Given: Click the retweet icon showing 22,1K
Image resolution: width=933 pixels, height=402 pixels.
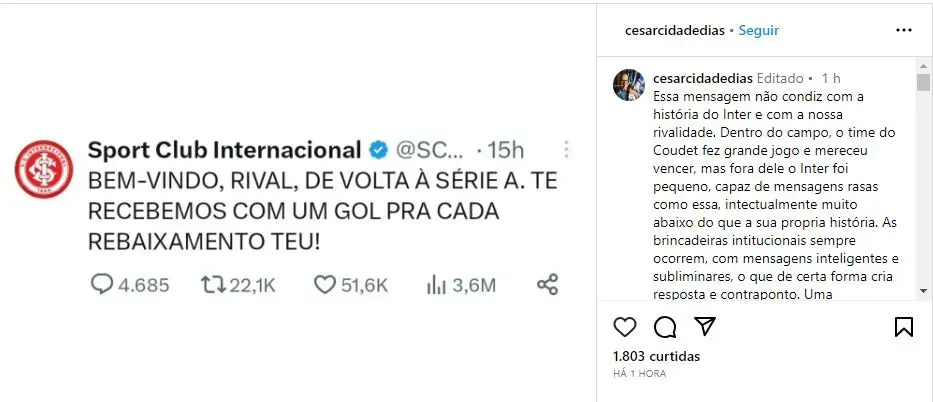Looking at the screenshot, I should point(213,285).
